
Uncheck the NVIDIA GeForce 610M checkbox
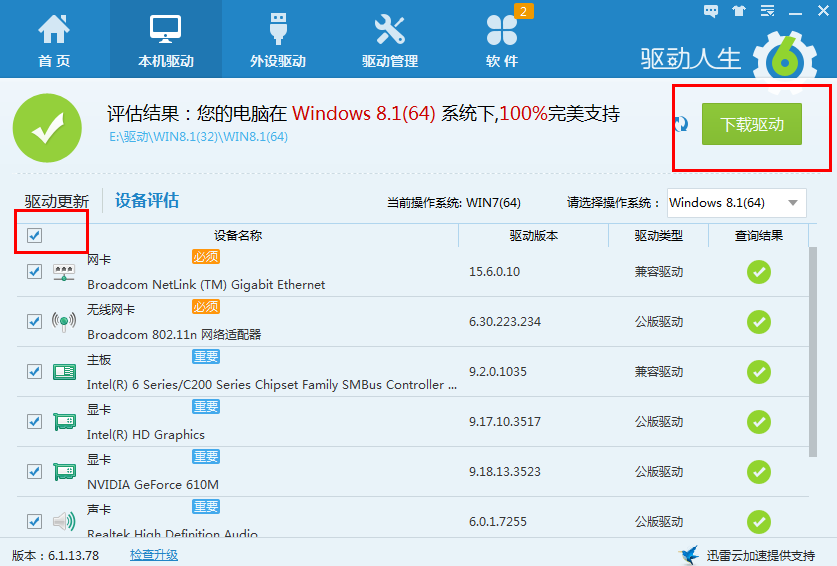[35, 471]
